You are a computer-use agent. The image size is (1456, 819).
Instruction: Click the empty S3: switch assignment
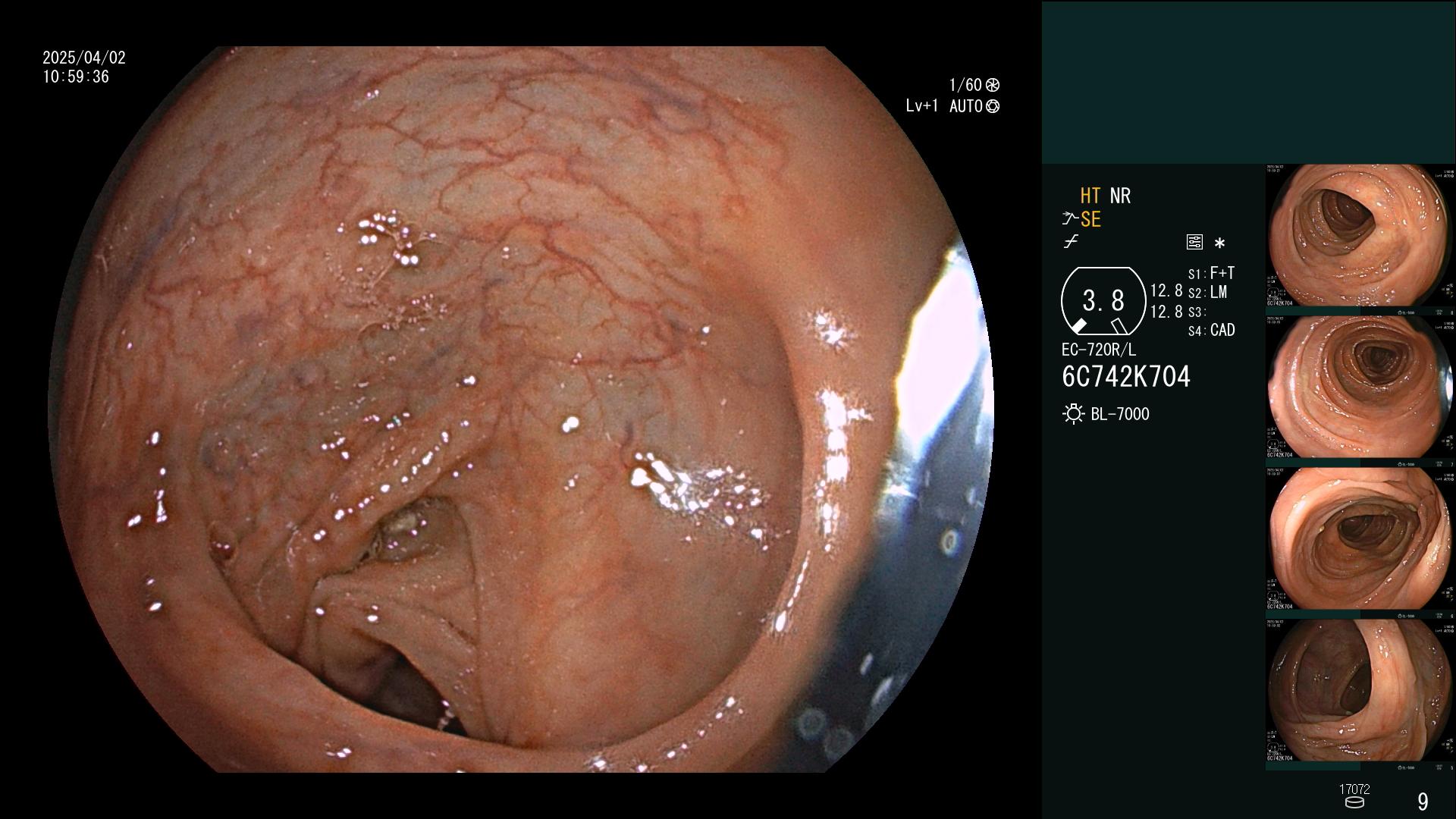[1197, 312]
